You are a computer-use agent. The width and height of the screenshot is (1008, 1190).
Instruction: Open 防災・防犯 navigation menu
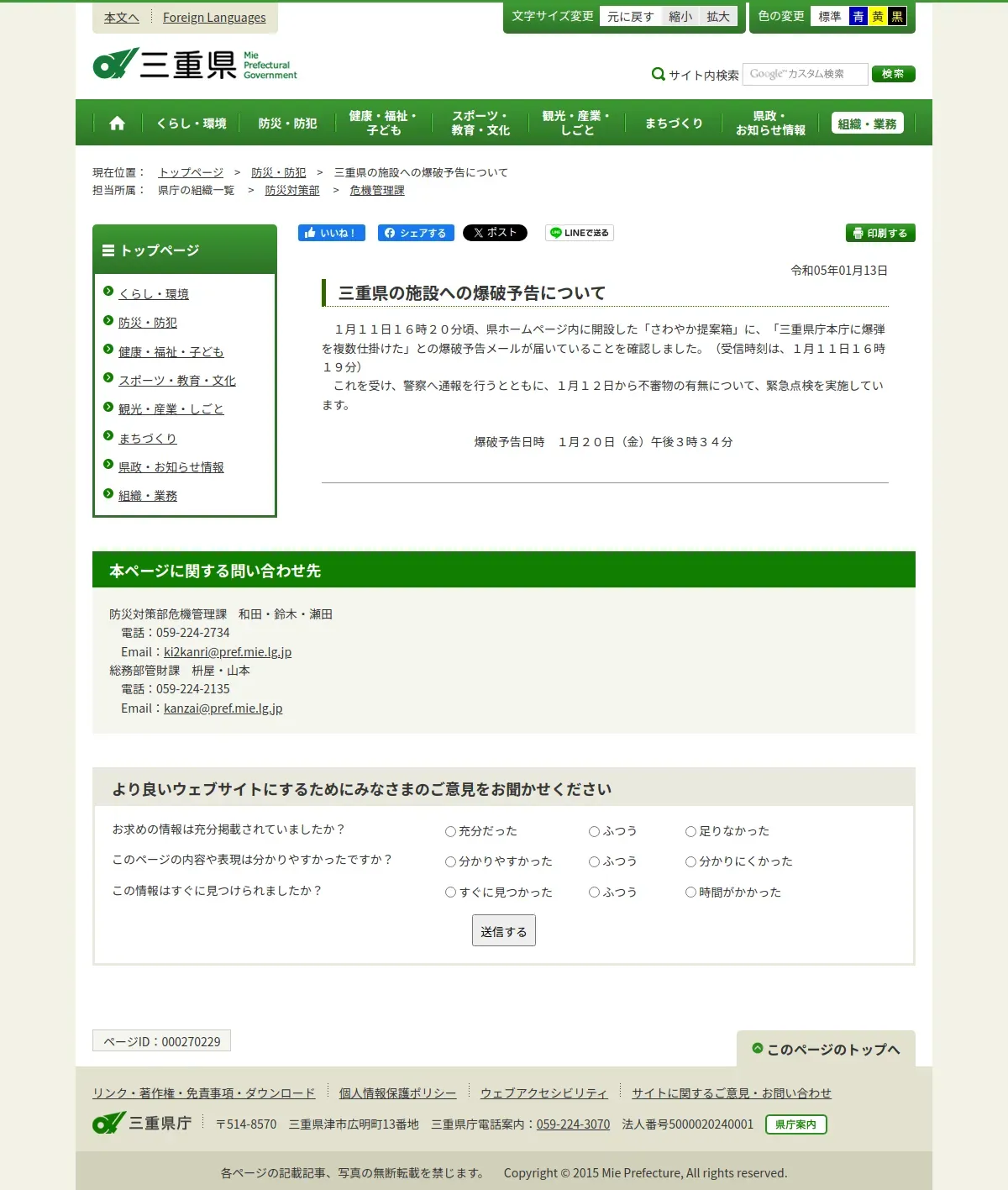point(287,123)
